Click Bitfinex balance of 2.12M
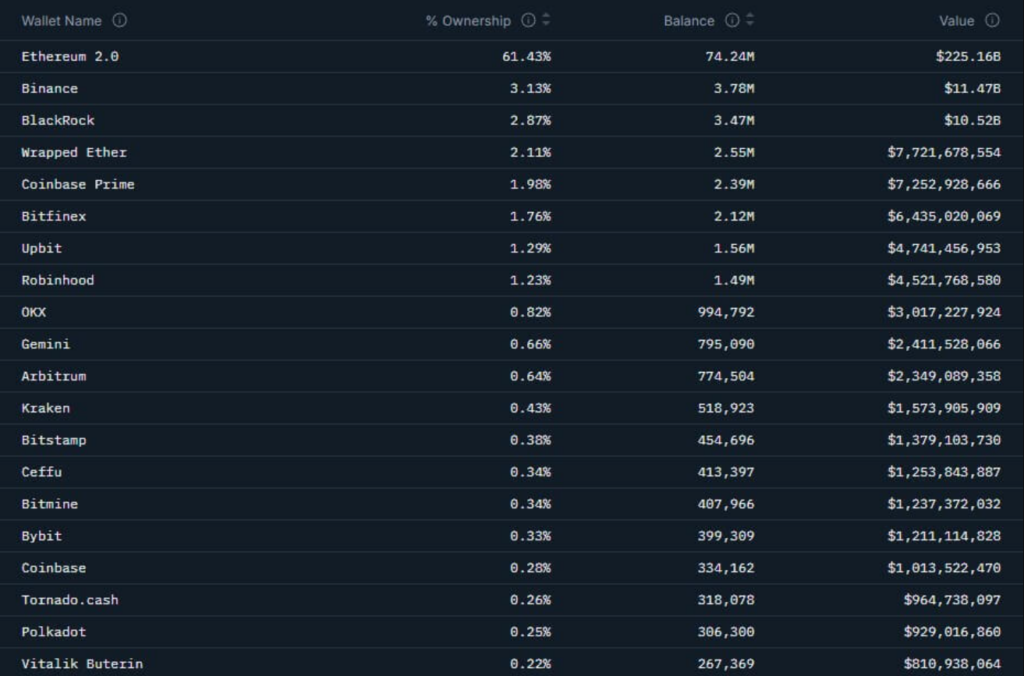The width and height of the screenshot is (1024, 676). pos(734,216)
